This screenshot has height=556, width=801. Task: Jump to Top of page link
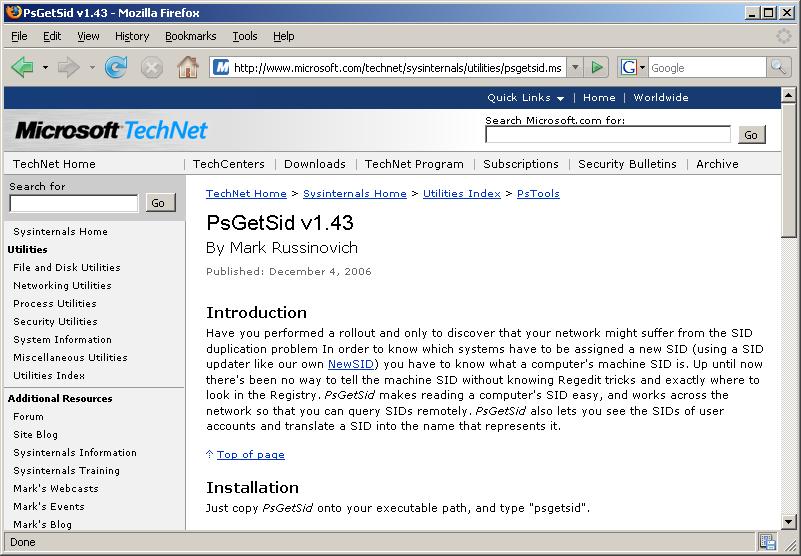(x=250, y=455)
